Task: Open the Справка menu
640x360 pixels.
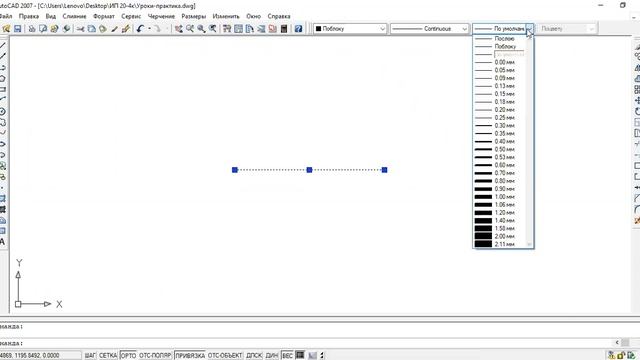Action: [x=279, y=16]
